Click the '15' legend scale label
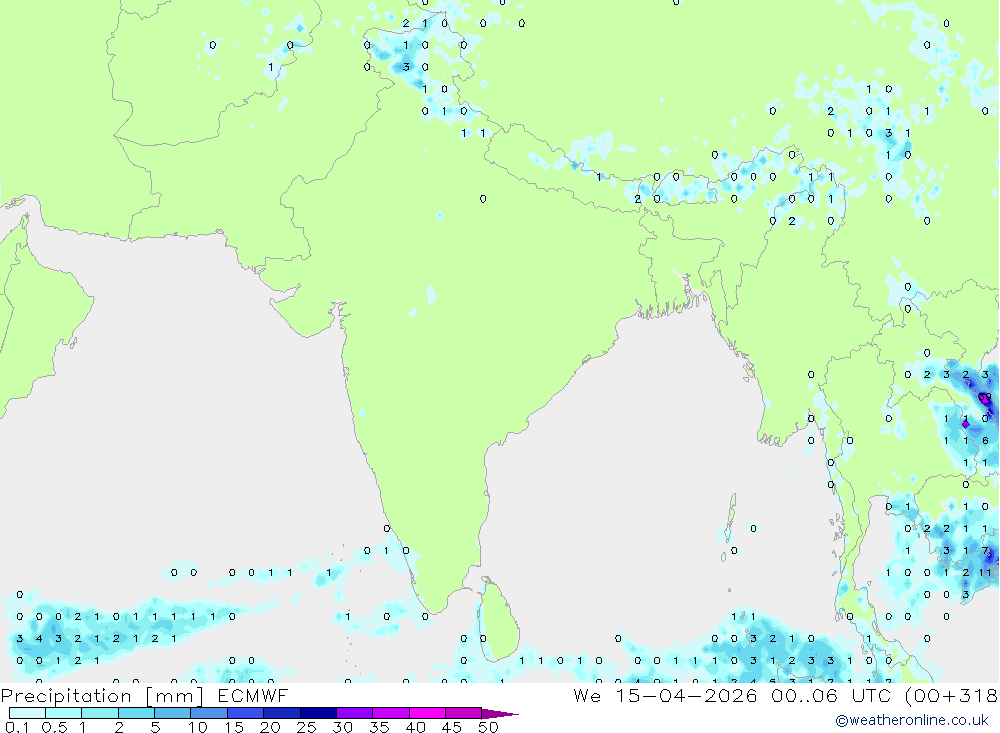1000x733 pixels. (x=234, y=727)
